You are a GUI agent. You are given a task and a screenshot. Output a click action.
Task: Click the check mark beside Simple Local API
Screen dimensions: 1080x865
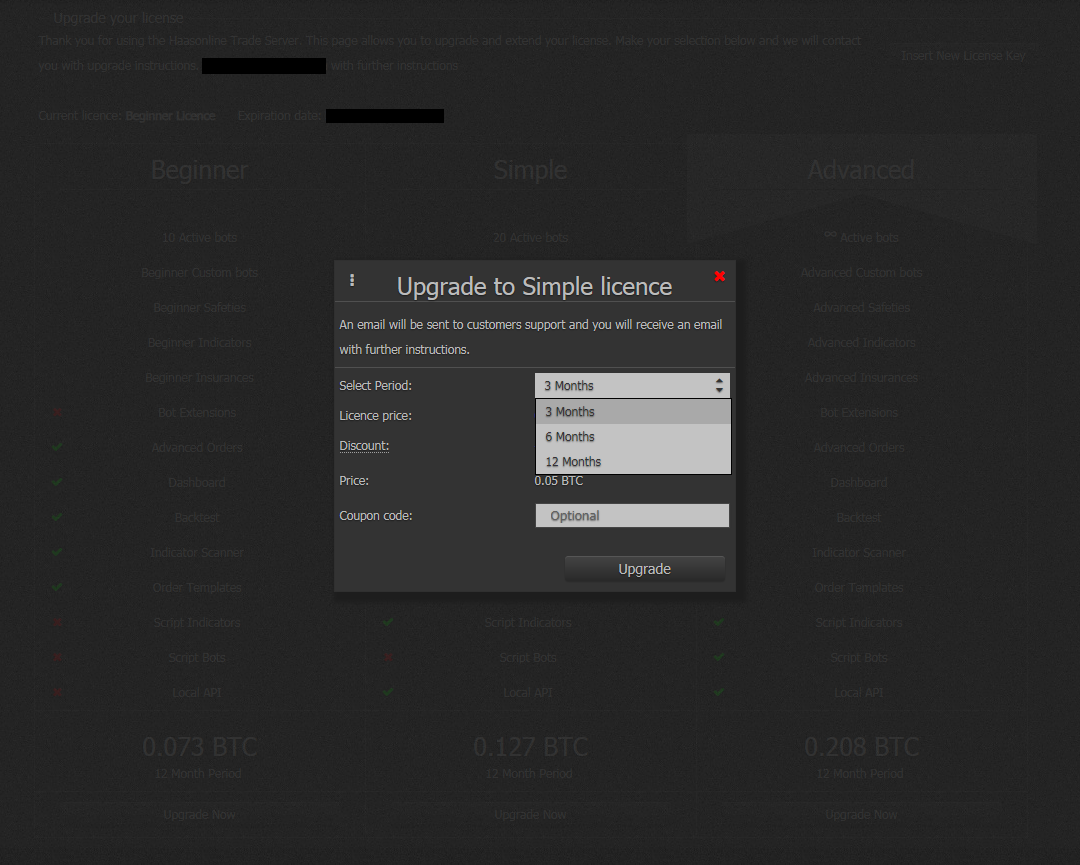click(388, 692)
